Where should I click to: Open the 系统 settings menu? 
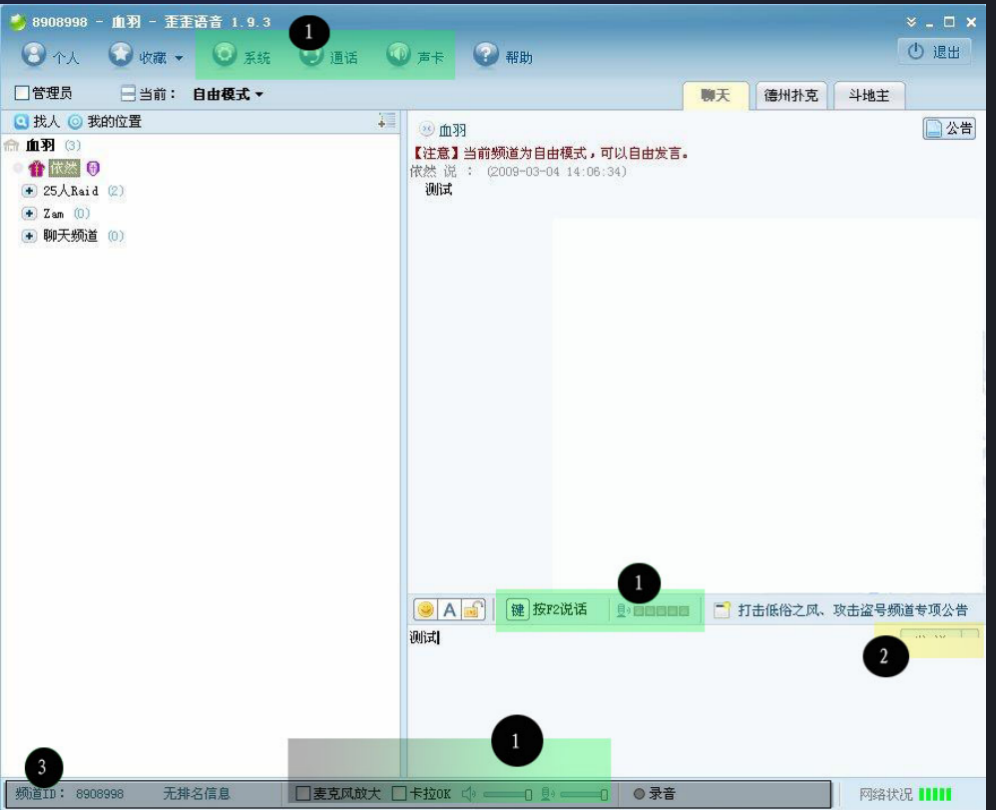[241, 56]
